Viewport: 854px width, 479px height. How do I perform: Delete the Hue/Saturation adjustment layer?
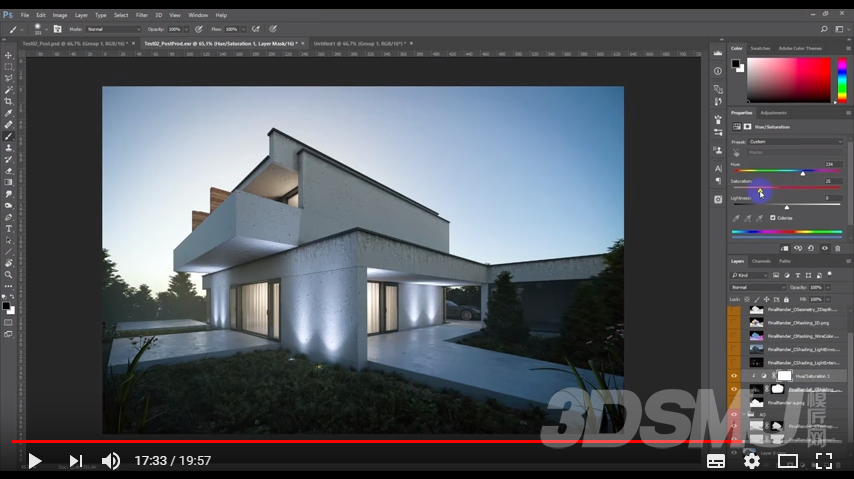[838, 248]
